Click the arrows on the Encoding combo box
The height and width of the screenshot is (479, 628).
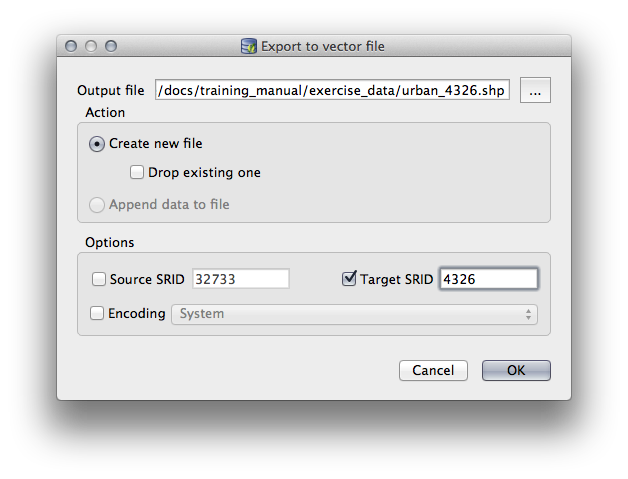pos(528,314)
